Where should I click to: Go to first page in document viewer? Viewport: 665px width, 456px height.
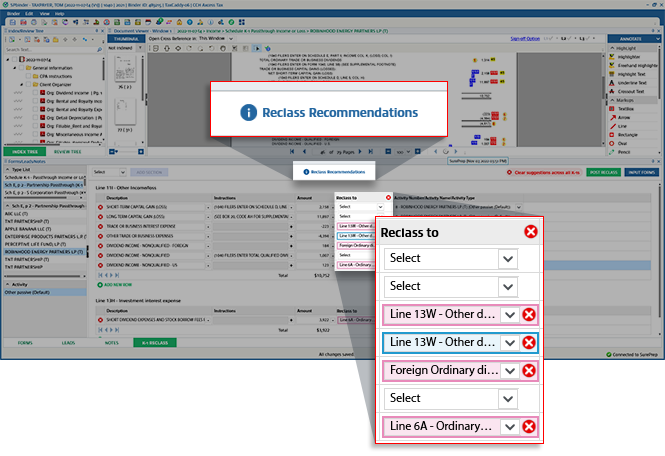point(292,151)
